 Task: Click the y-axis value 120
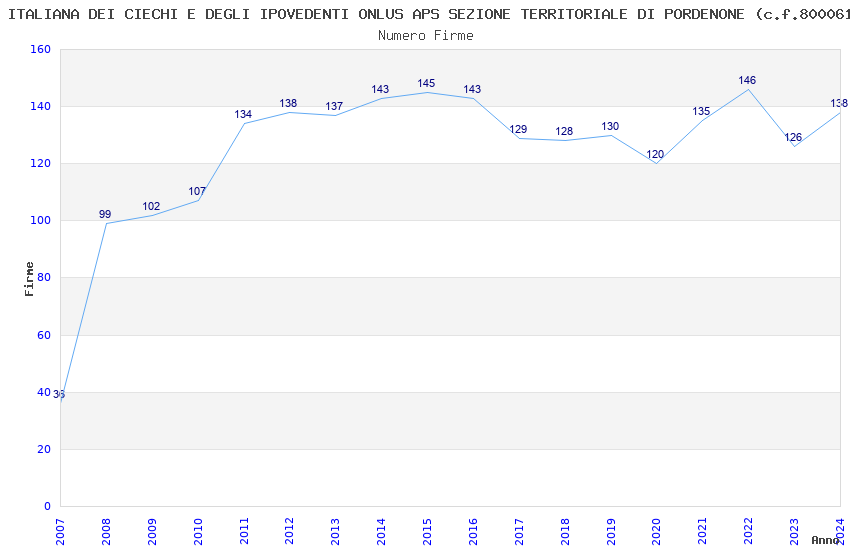(x=41, y=163)
